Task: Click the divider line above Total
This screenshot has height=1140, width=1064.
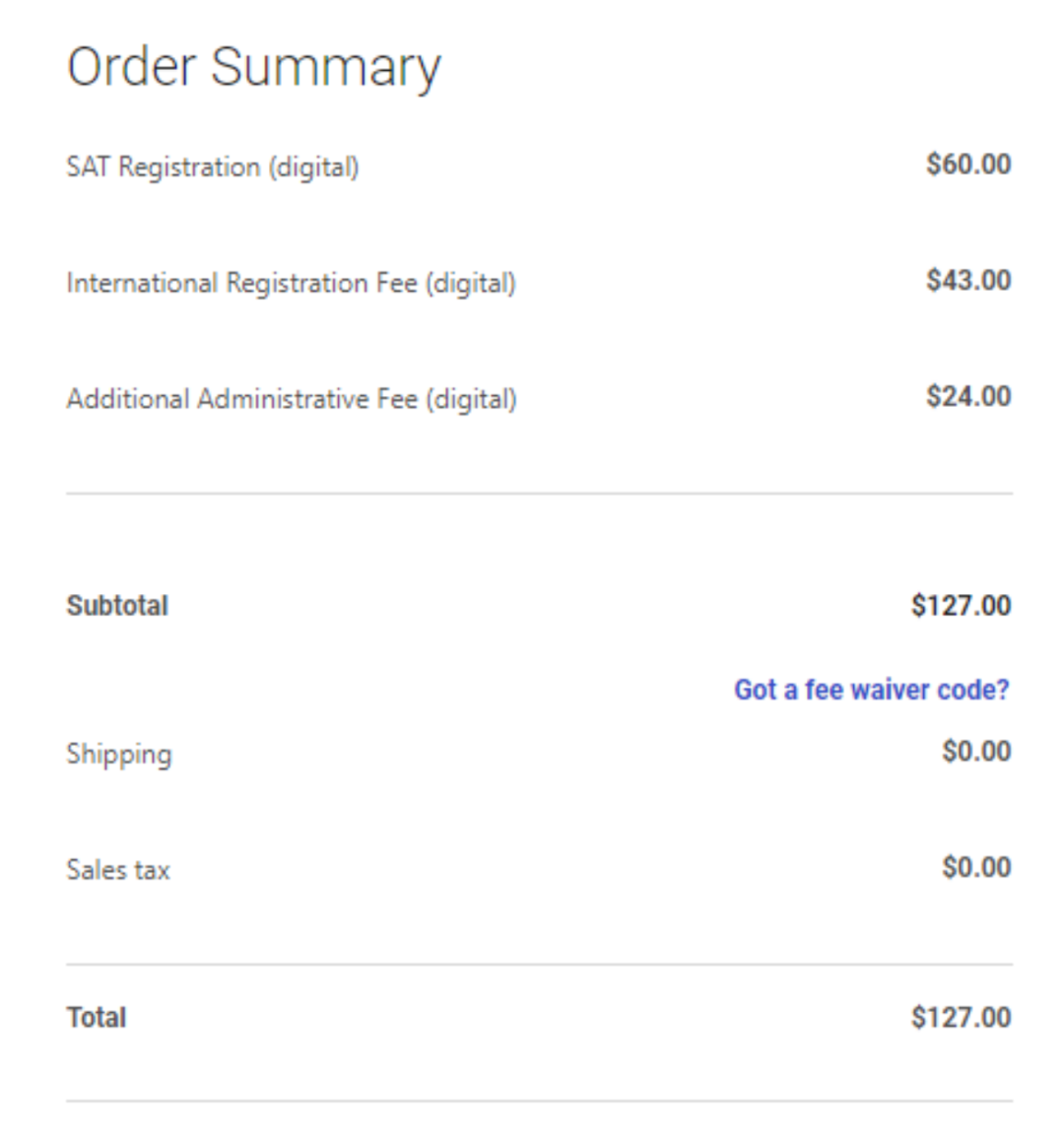Action: pos(539,965)
